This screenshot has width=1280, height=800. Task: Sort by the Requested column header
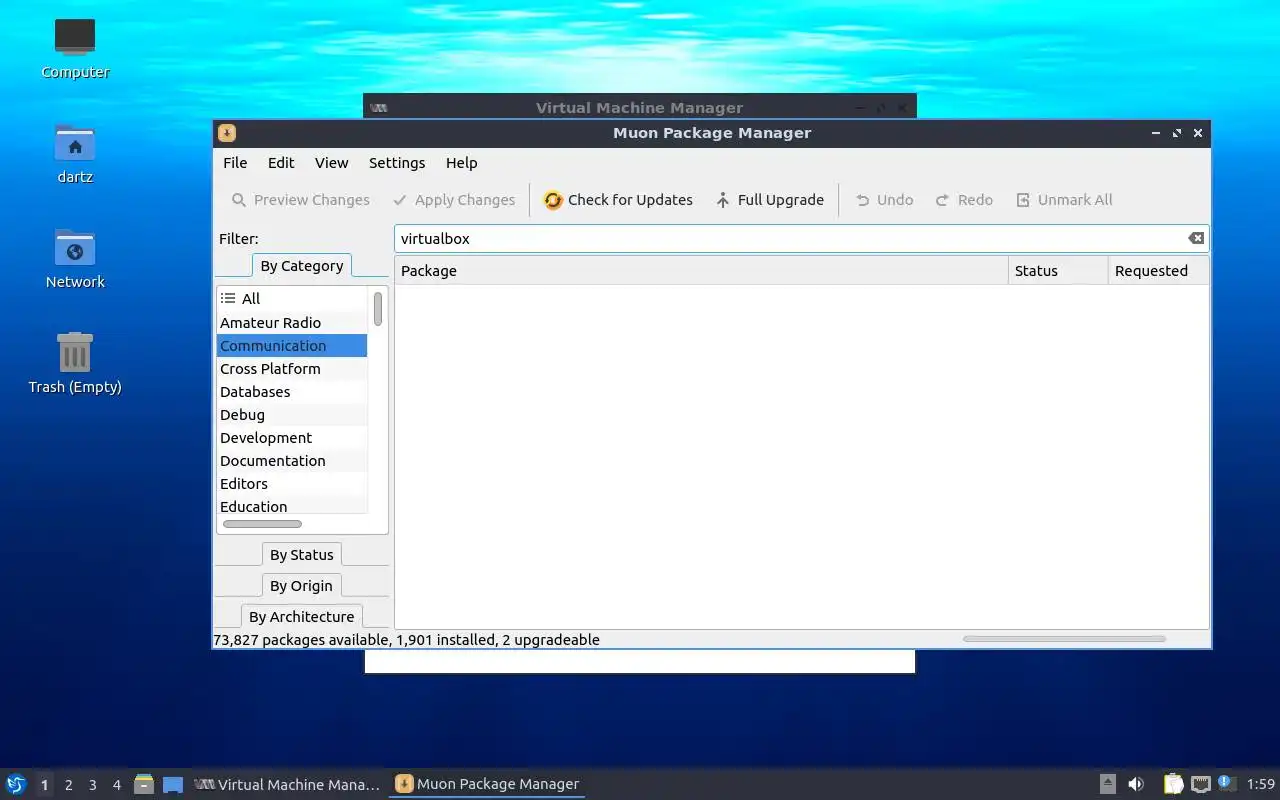pos(1158,271)
